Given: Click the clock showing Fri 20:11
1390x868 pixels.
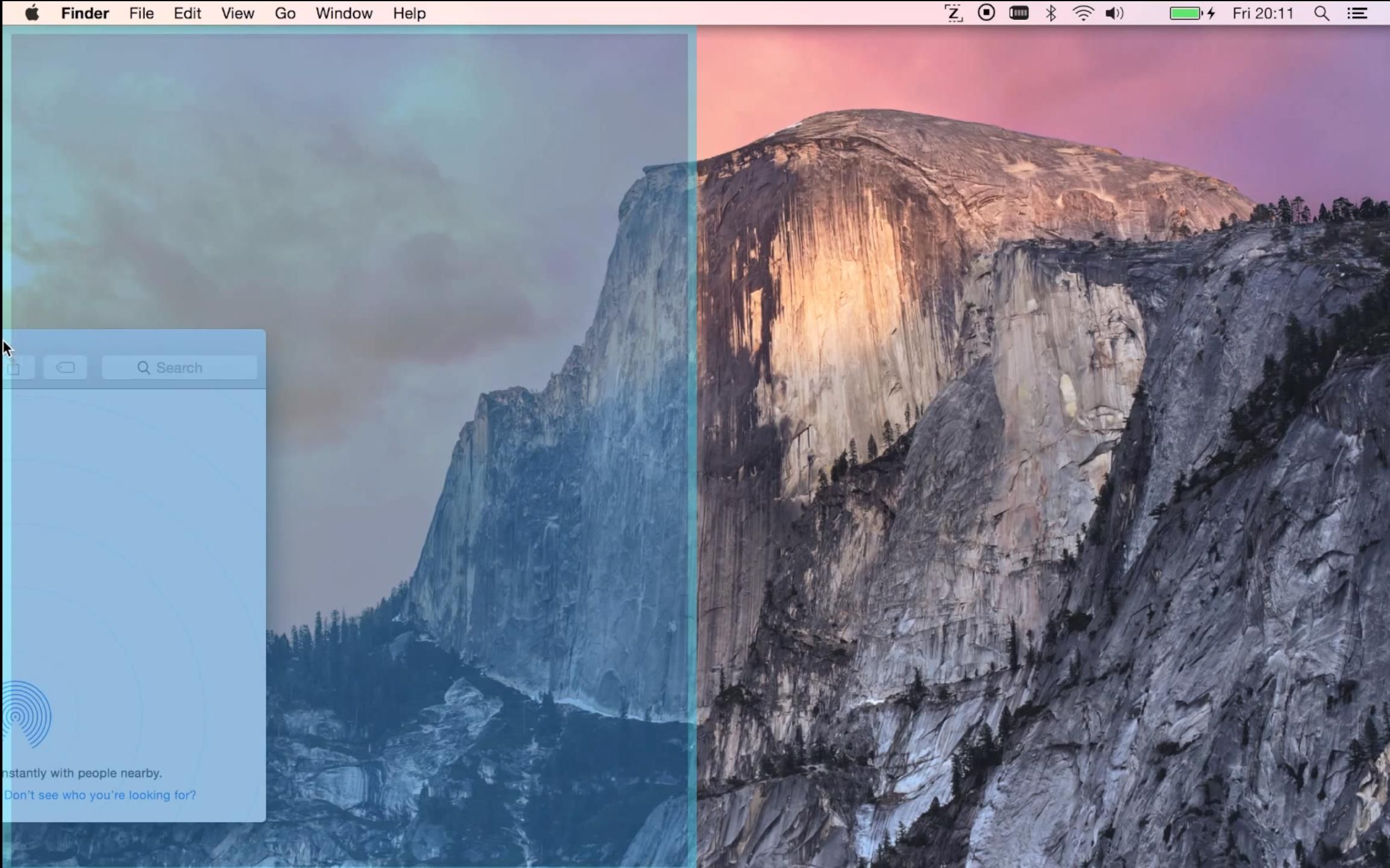Looking at the screenshot, I should click(x=1262, y=13).
